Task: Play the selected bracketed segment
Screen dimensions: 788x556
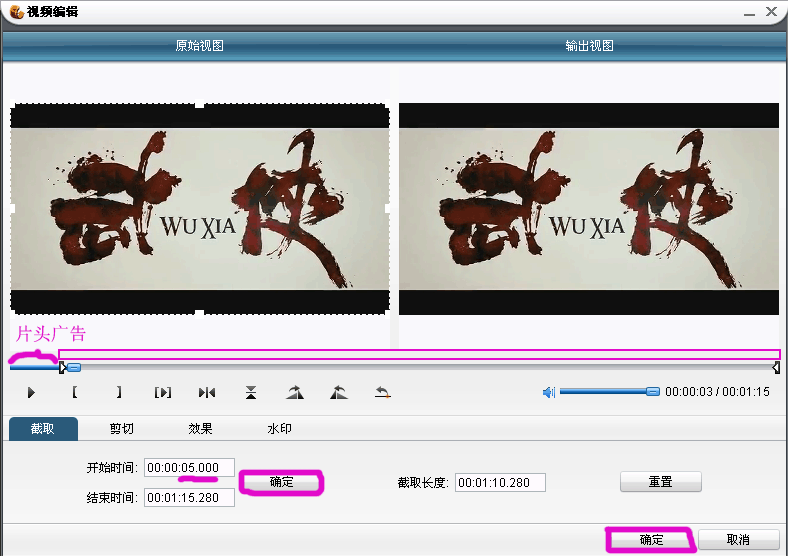Action: 163,393
